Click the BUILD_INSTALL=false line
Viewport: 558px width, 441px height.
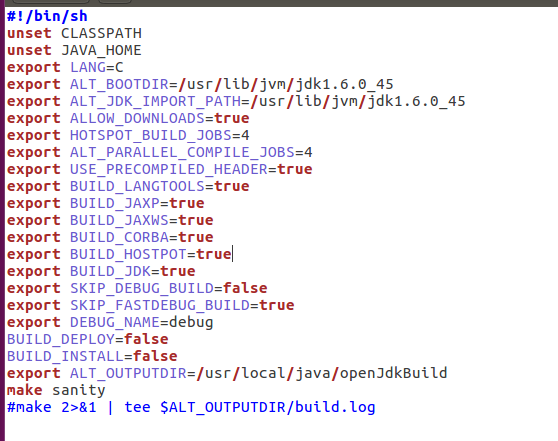(92, 356)
